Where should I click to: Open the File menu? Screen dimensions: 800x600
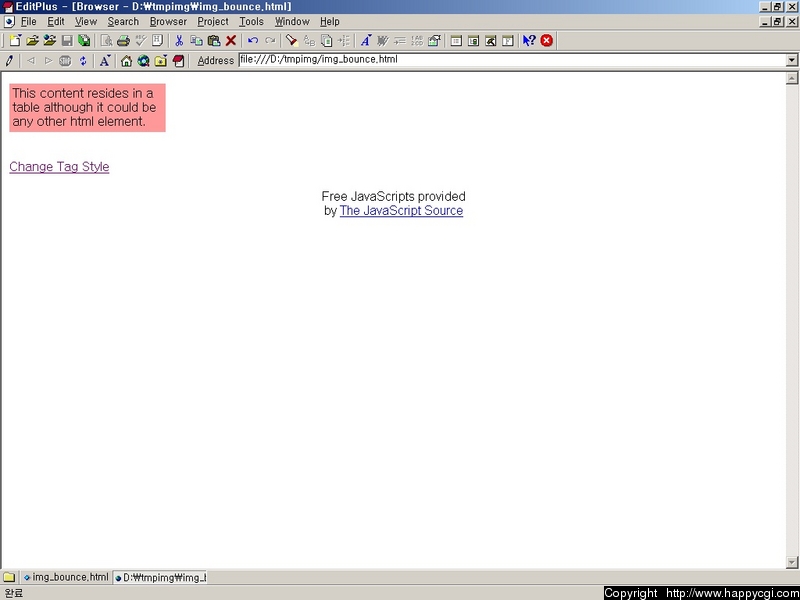(x=29, y=21)
